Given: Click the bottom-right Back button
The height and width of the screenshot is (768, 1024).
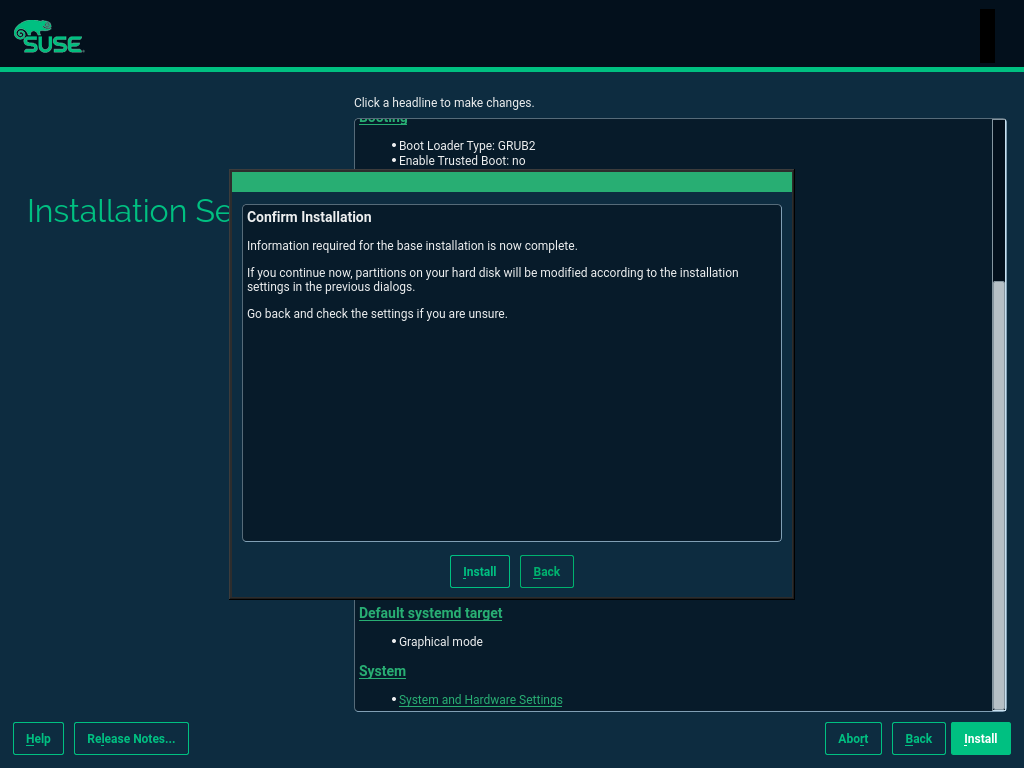Looking at the screenshot, I should (918, 739).
